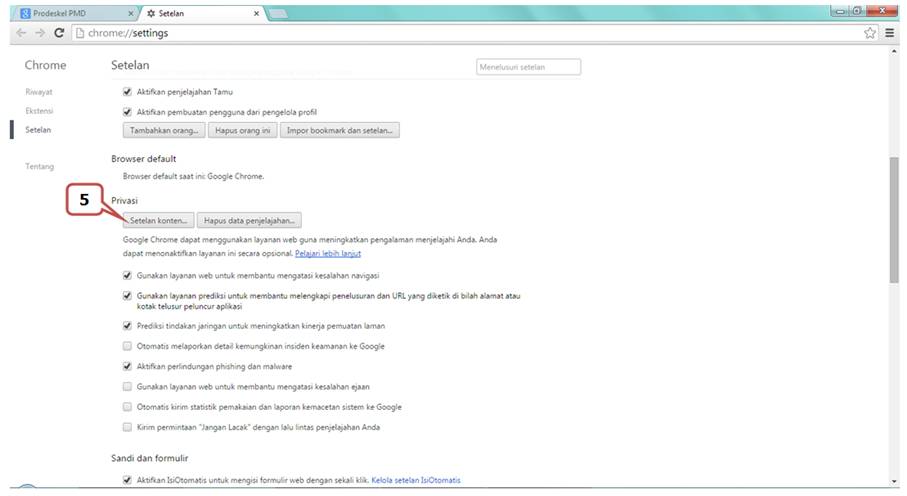Select Setelan in the sidebar
The image size is (907, 496).
click(x=38, y=130)
